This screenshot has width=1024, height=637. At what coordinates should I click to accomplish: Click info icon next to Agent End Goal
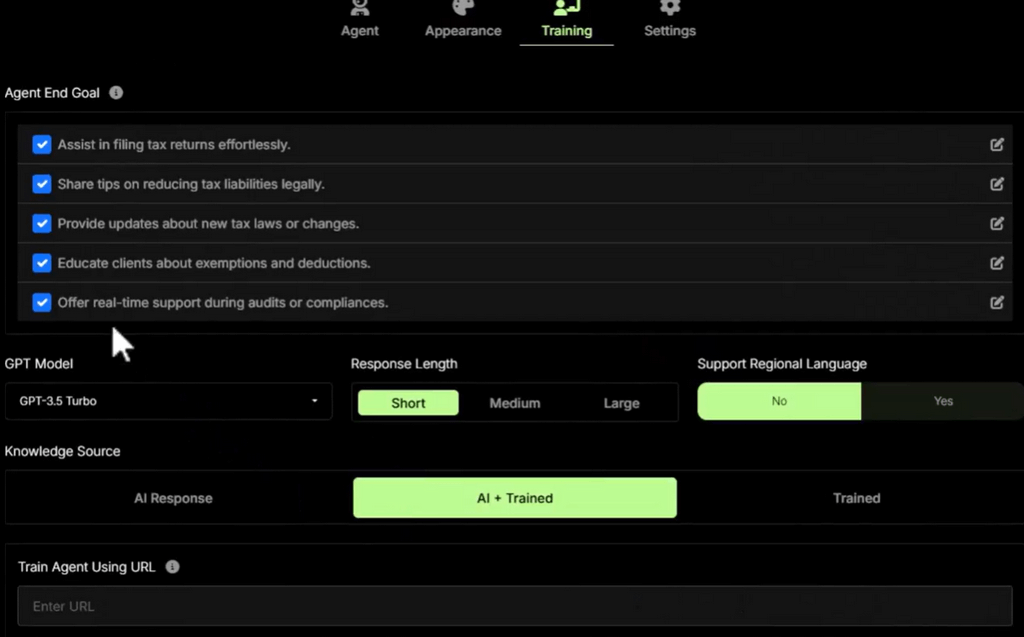tap(116, 93)
